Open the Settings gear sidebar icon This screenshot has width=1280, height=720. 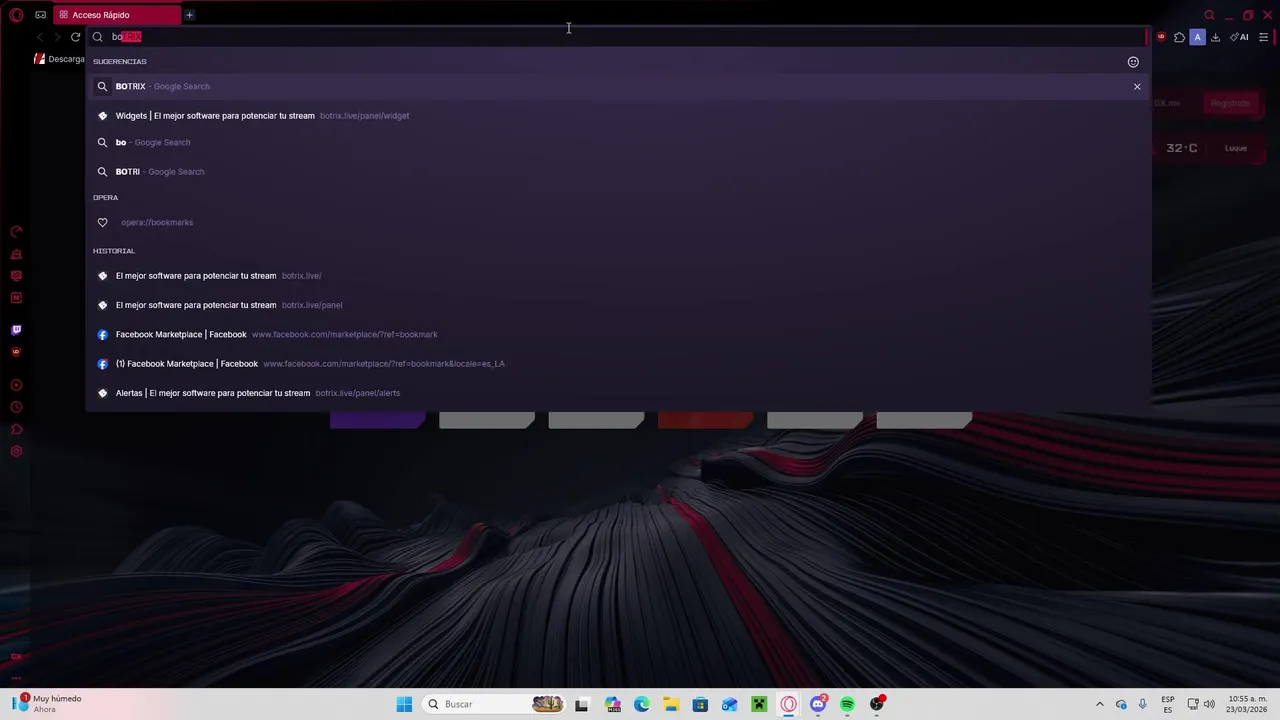16,451
